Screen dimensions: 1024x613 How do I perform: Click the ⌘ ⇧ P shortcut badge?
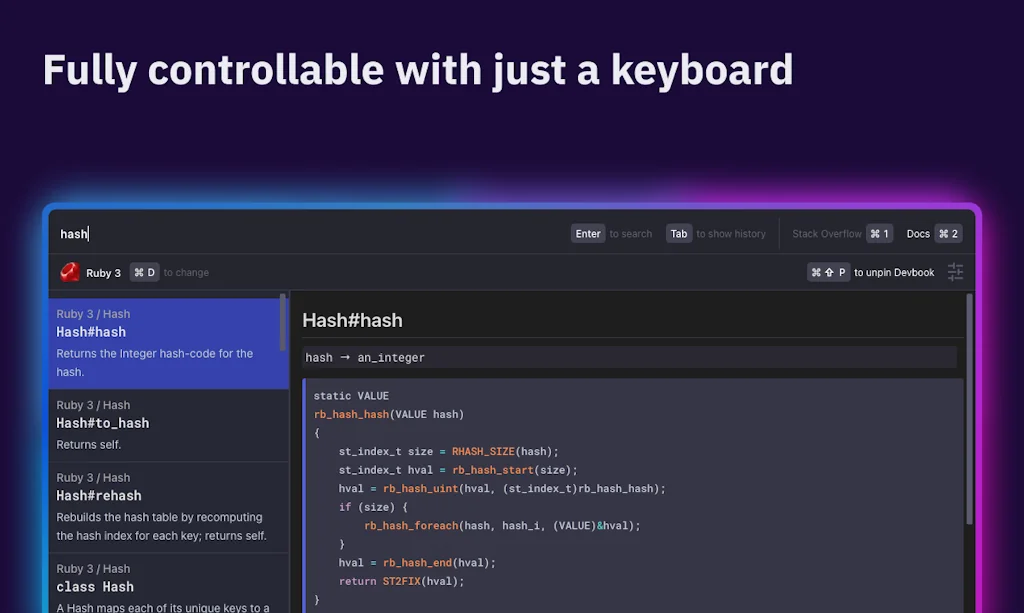pyautogui.click(x=828, y=272)
